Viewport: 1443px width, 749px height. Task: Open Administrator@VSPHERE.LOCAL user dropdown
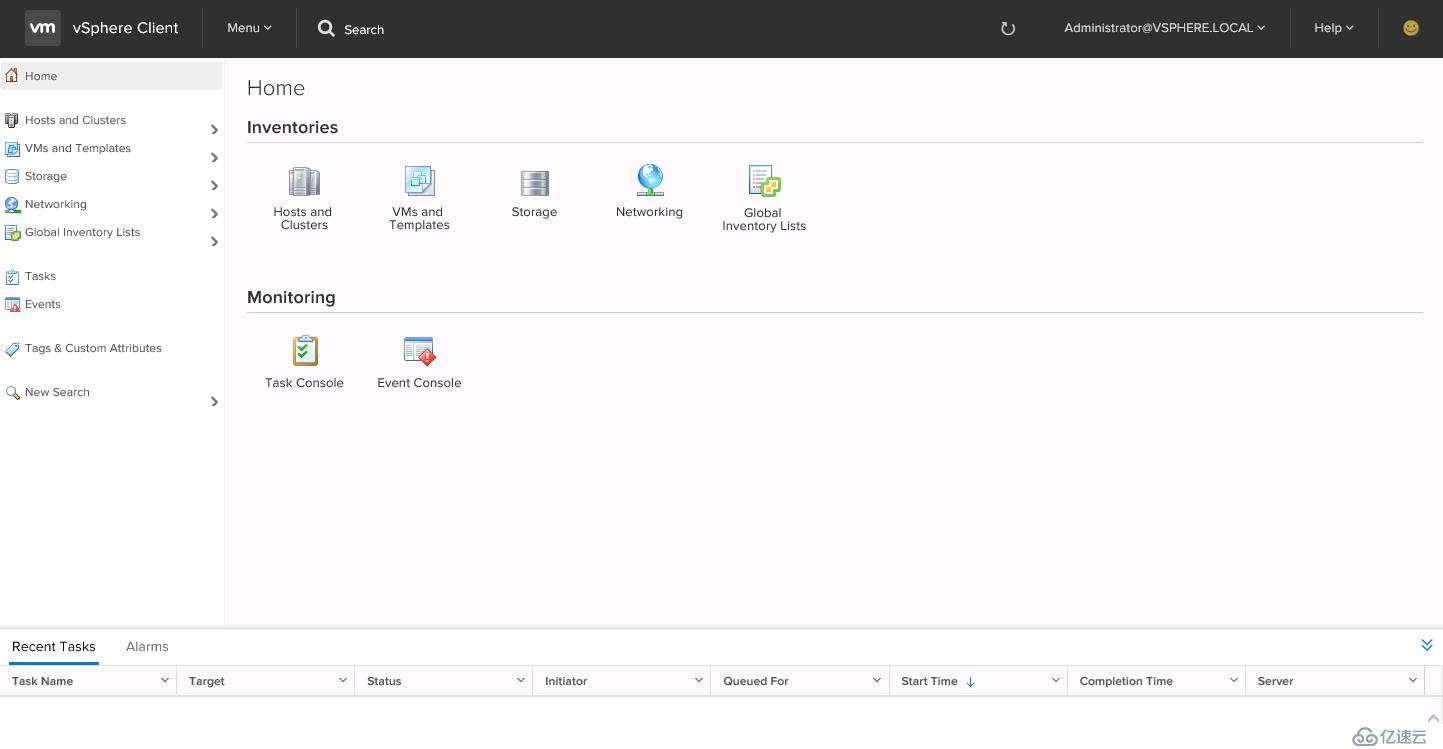(1164, 28)
